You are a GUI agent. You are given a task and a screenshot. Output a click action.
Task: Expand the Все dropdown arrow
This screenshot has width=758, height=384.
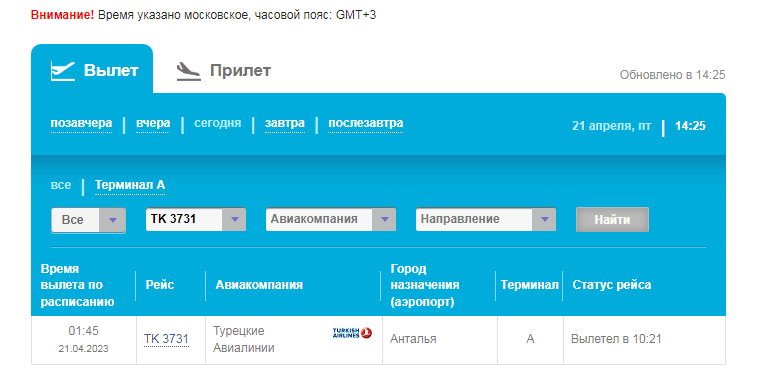coord(113,220)
